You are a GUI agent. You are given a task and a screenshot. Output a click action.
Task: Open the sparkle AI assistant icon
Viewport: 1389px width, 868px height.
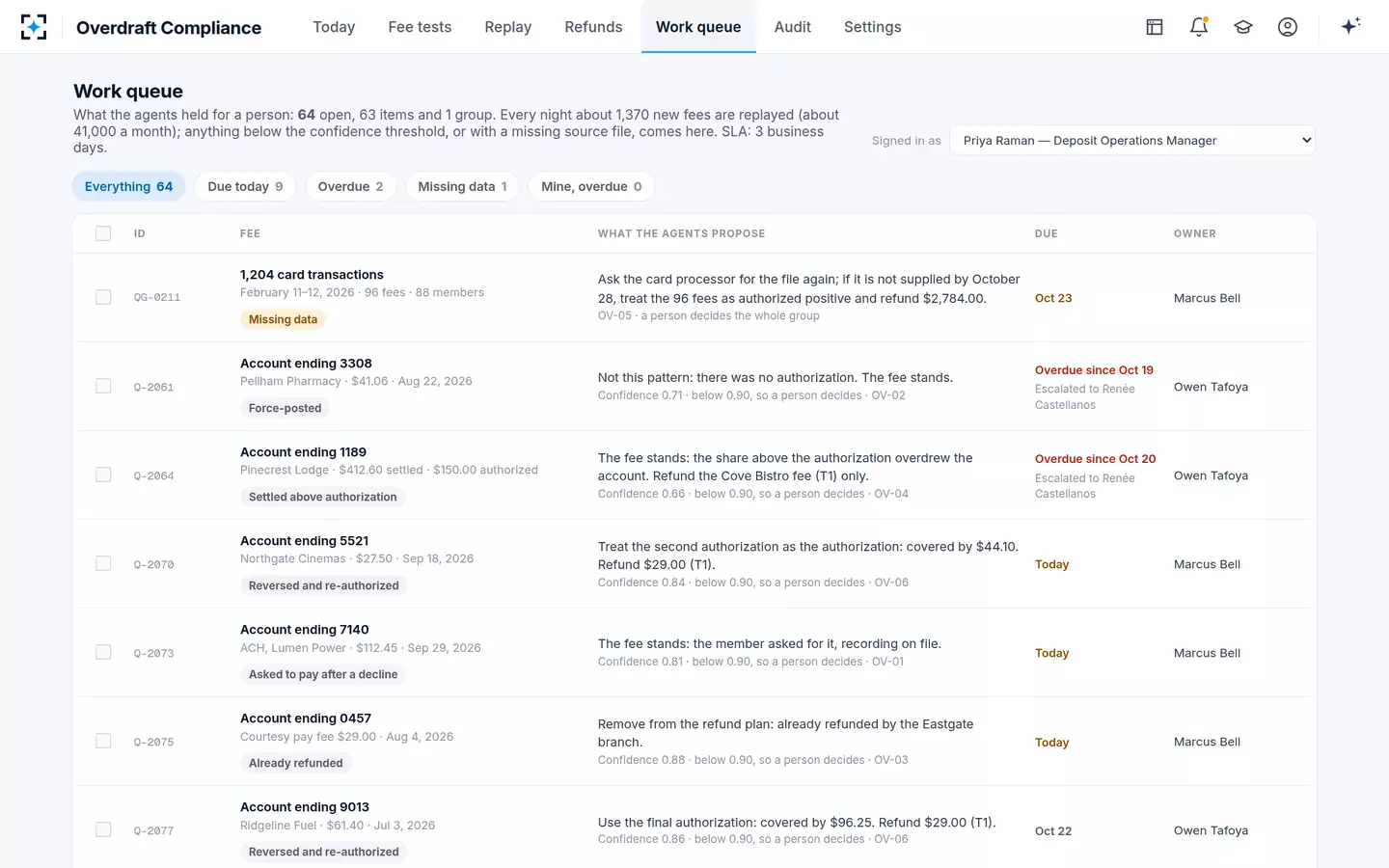1350,26
